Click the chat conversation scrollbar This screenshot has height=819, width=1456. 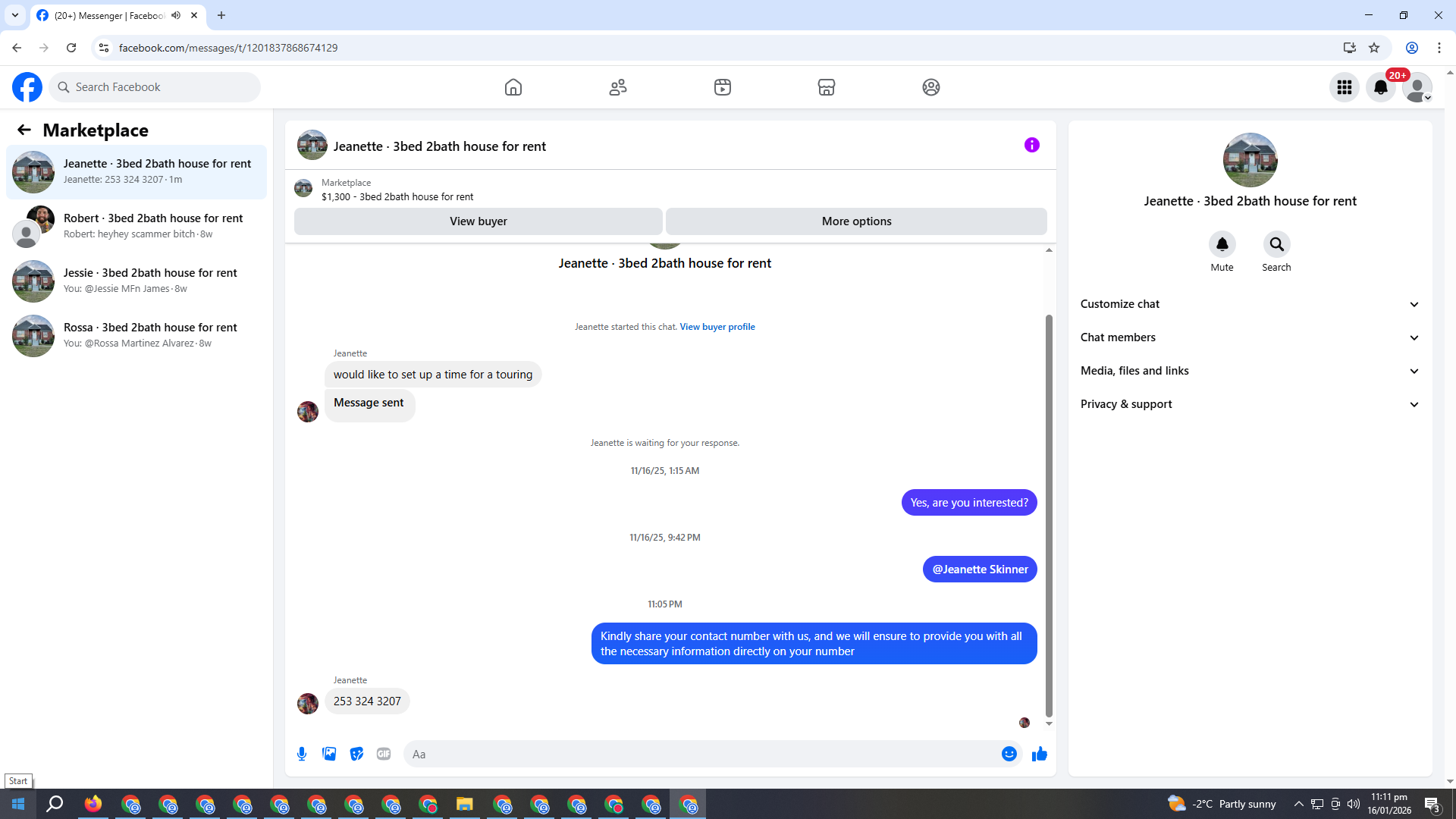point(1049,516)
